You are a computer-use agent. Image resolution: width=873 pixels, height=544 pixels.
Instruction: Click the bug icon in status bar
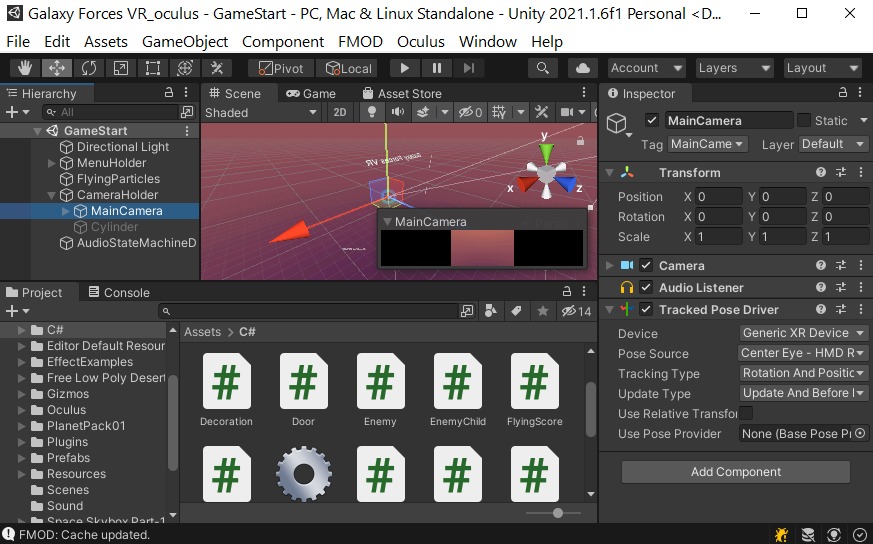[x=781, y=535]
